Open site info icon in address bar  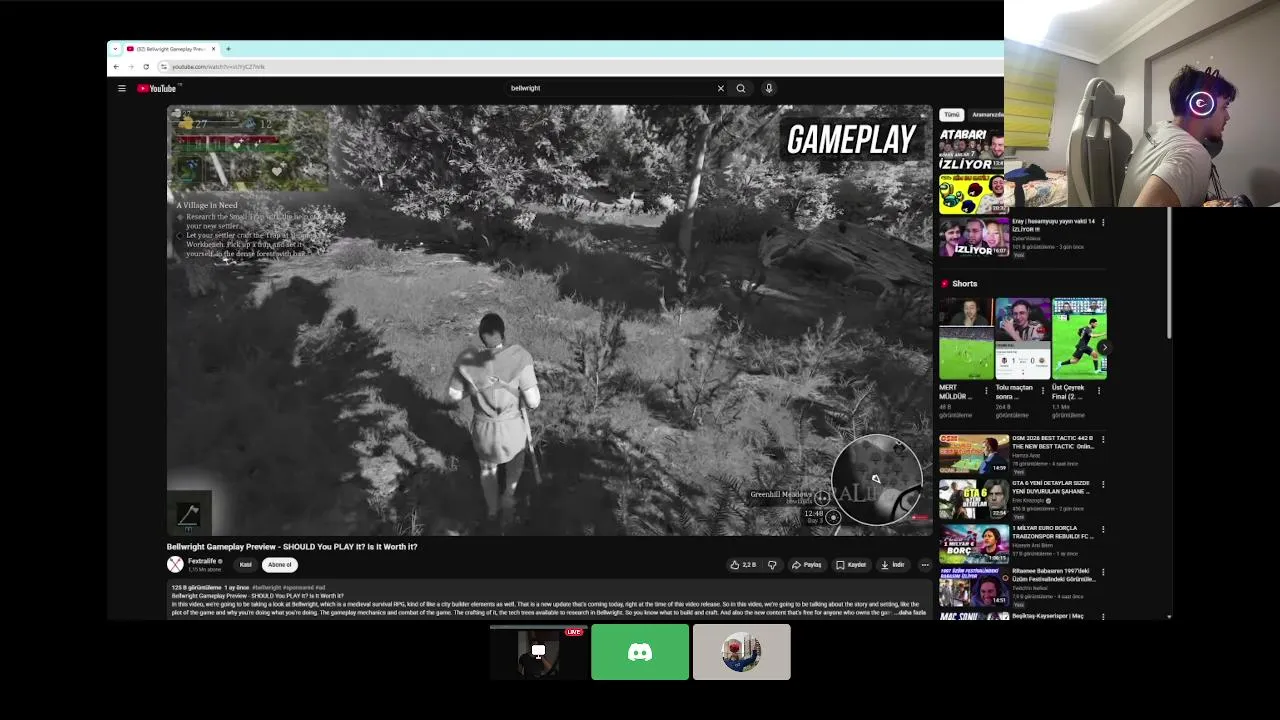tap(163, 67)
